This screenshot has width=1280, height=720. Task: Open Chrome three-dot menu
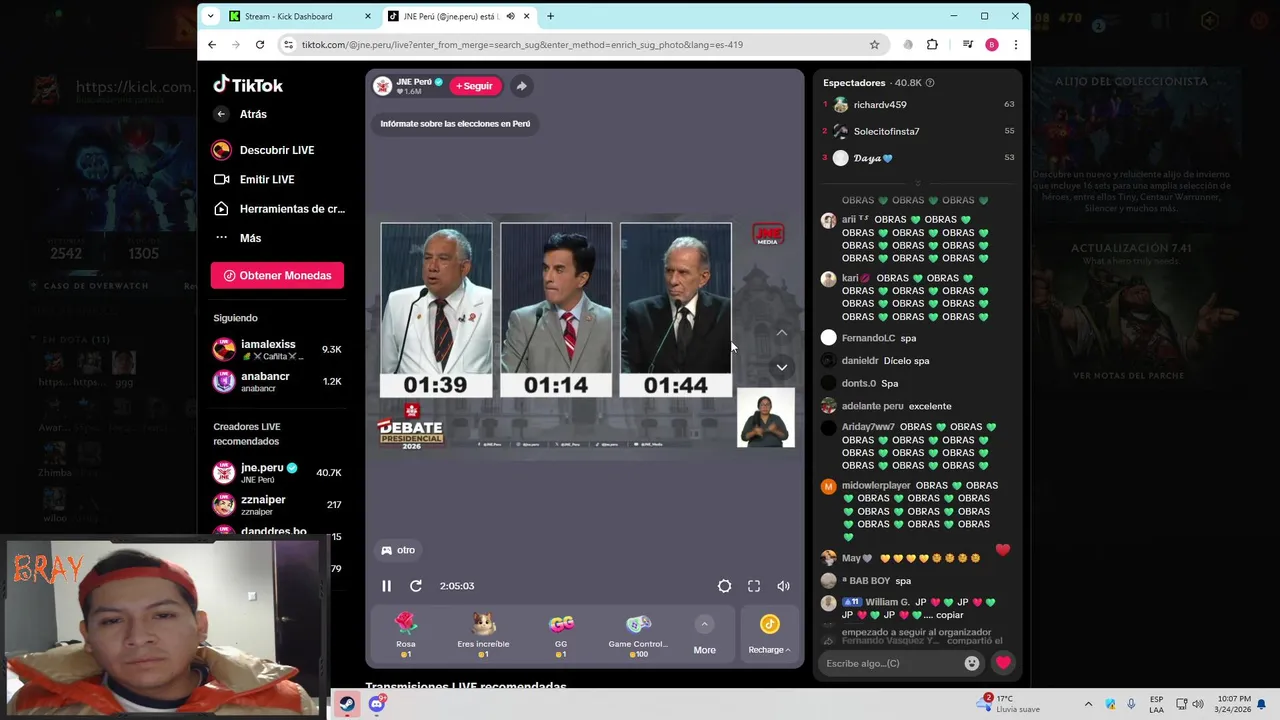point(1016,45)
